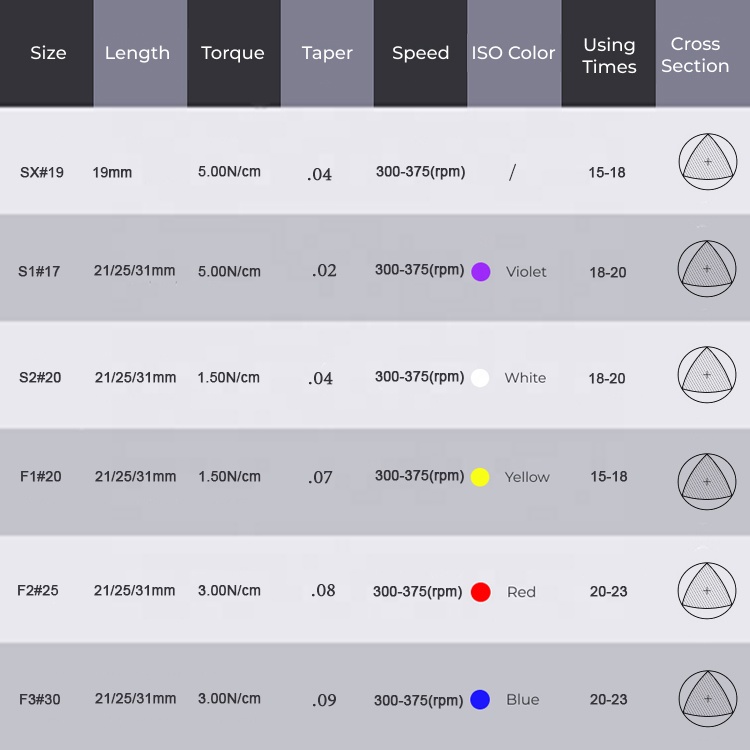The height and width of the screenshot is (750, 750).
Task: Click the S2#20 cross section icon
Action: (x=707, y=375)
